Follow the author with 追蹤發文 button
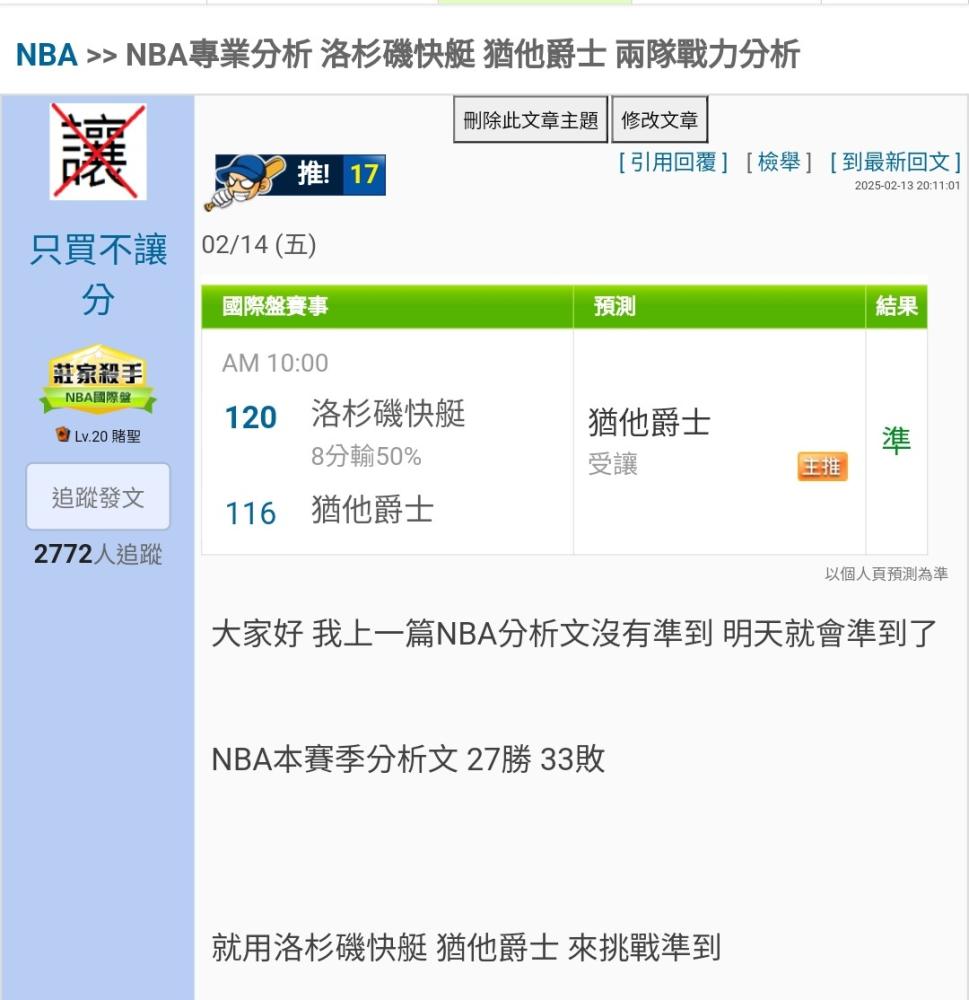969x1000 pixels. (x=98, y=497)
